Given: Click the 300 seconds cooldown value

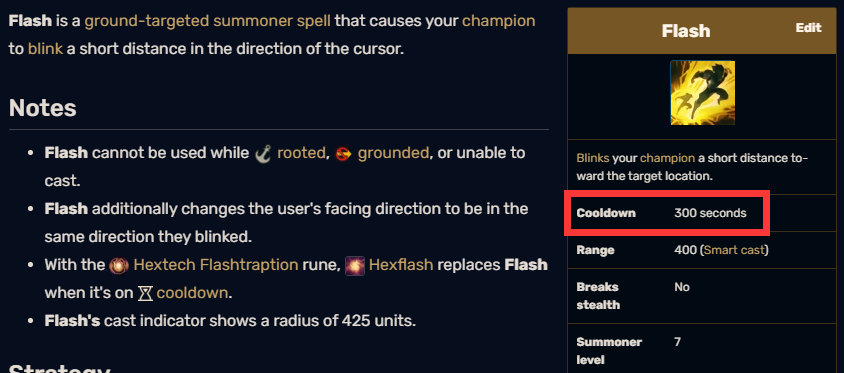Looking at the screenshot, I should (710, 213).
